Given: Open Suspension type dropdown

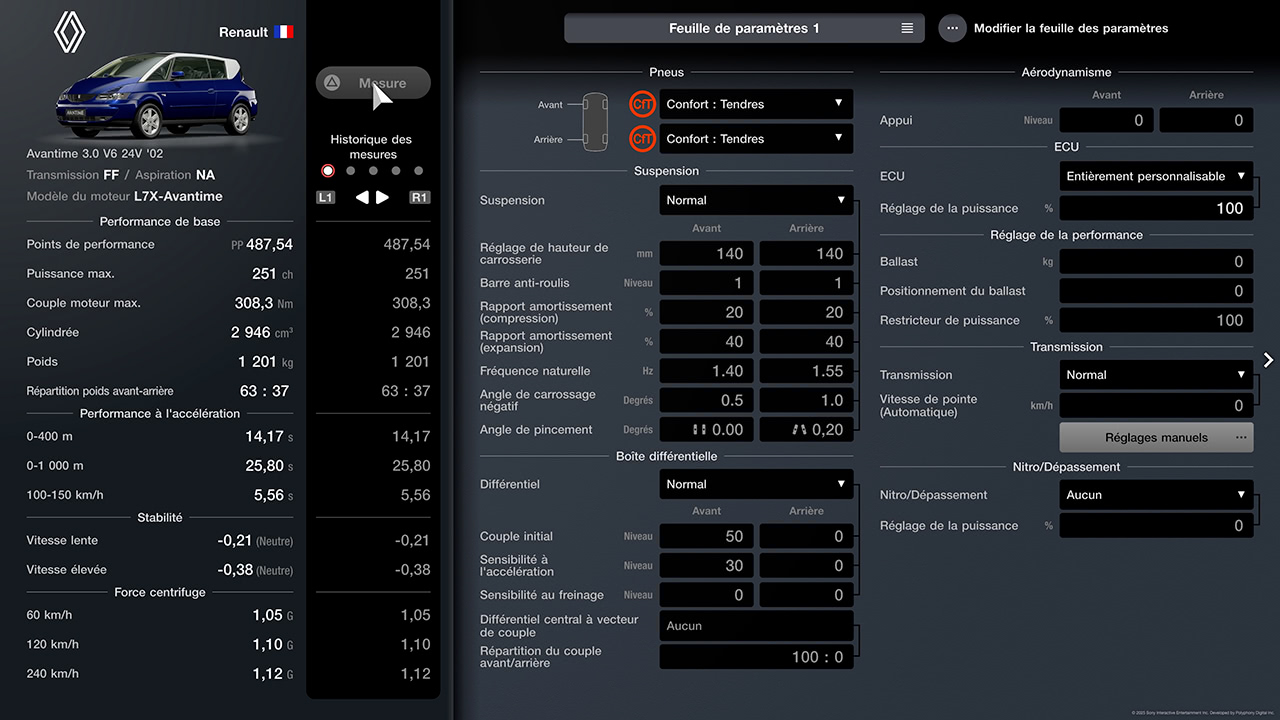Looking at the screenshot, I should (x=756, y=200).
